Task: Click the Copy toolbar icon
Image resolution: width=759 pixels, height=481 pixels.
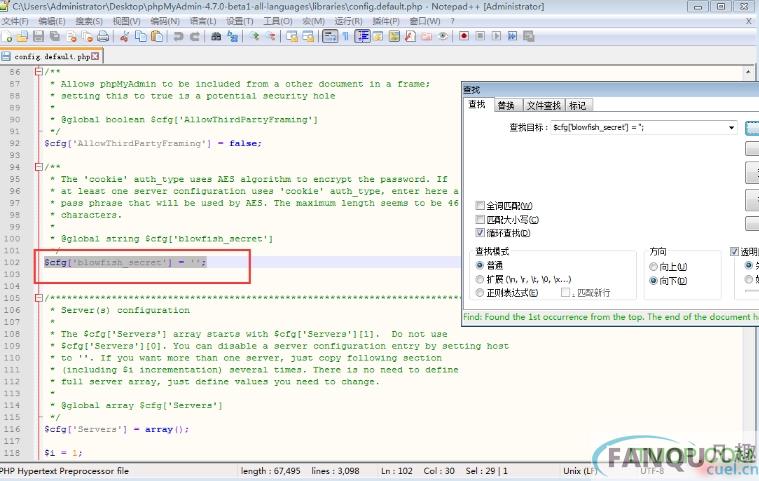Action: (141, 36)
